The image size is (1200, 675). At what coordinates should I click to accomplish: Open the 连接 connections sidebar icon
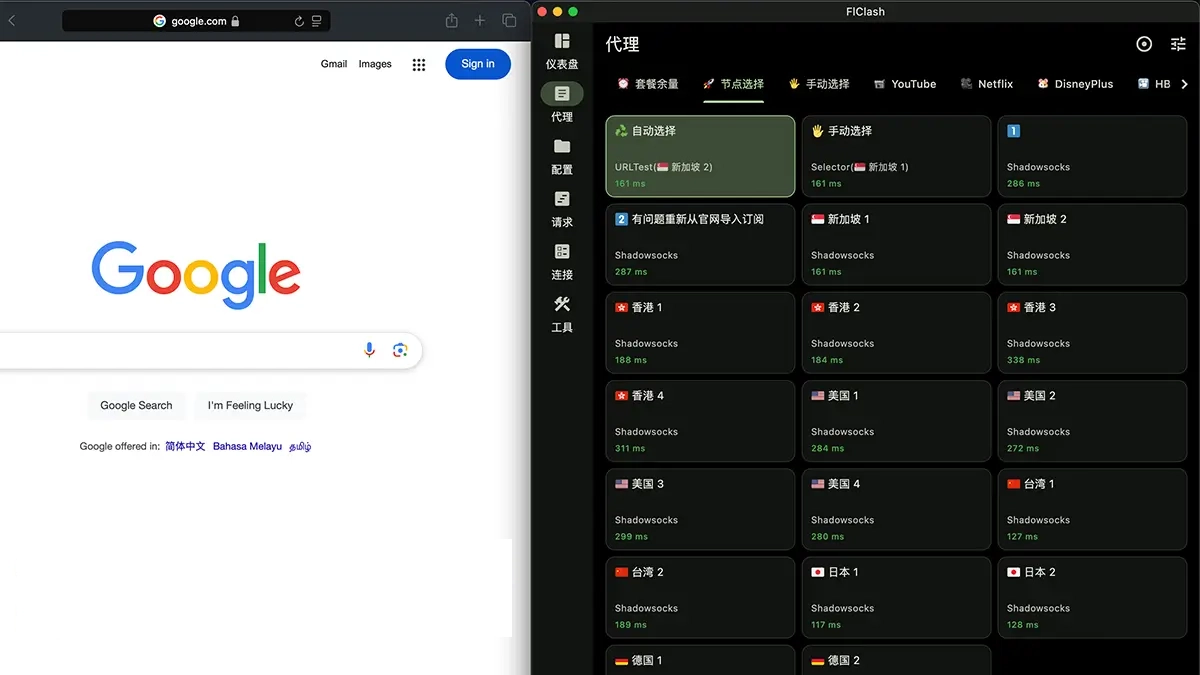tap(562, 252)
